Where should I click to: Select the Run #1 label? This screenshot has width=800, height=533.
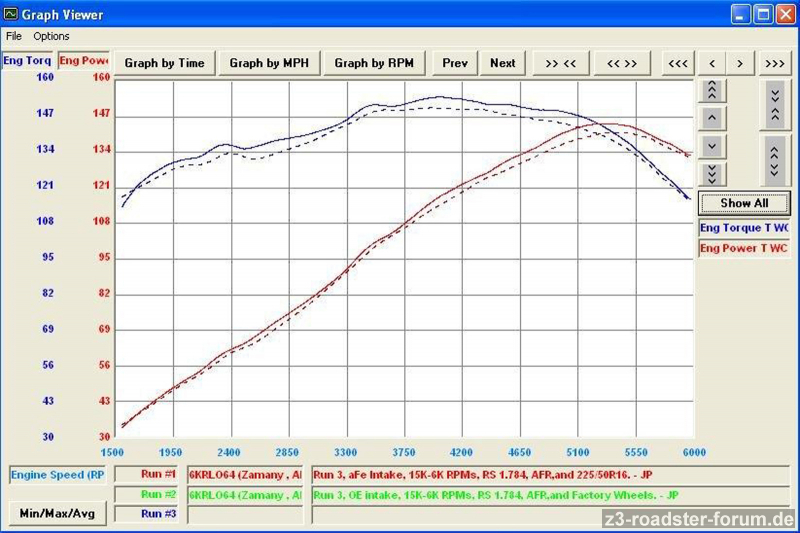(146, 474)
